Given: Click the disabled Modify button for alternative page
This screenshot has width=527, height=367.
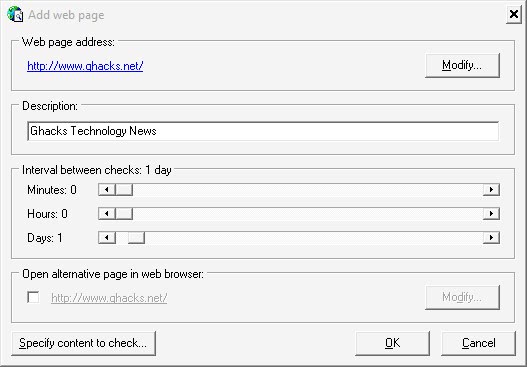Looking at the screenshot, I should tap(462, 297).
